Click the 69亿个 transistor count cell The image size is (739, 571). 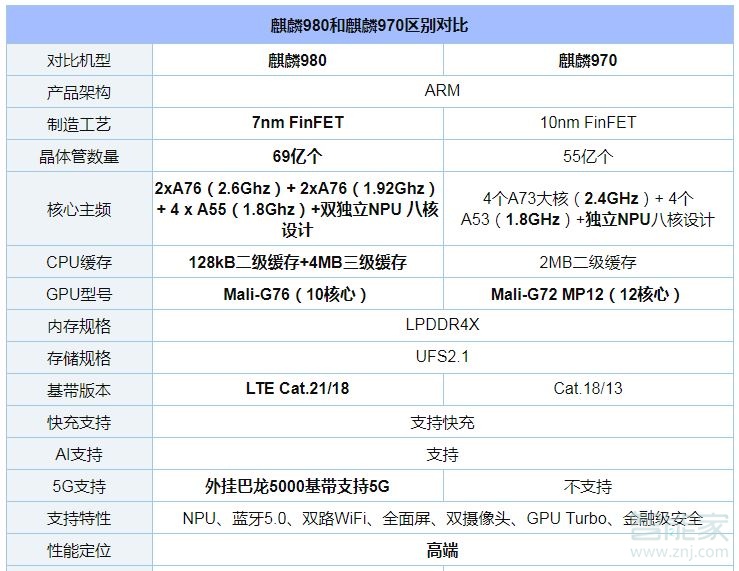[x=297, y=156]
